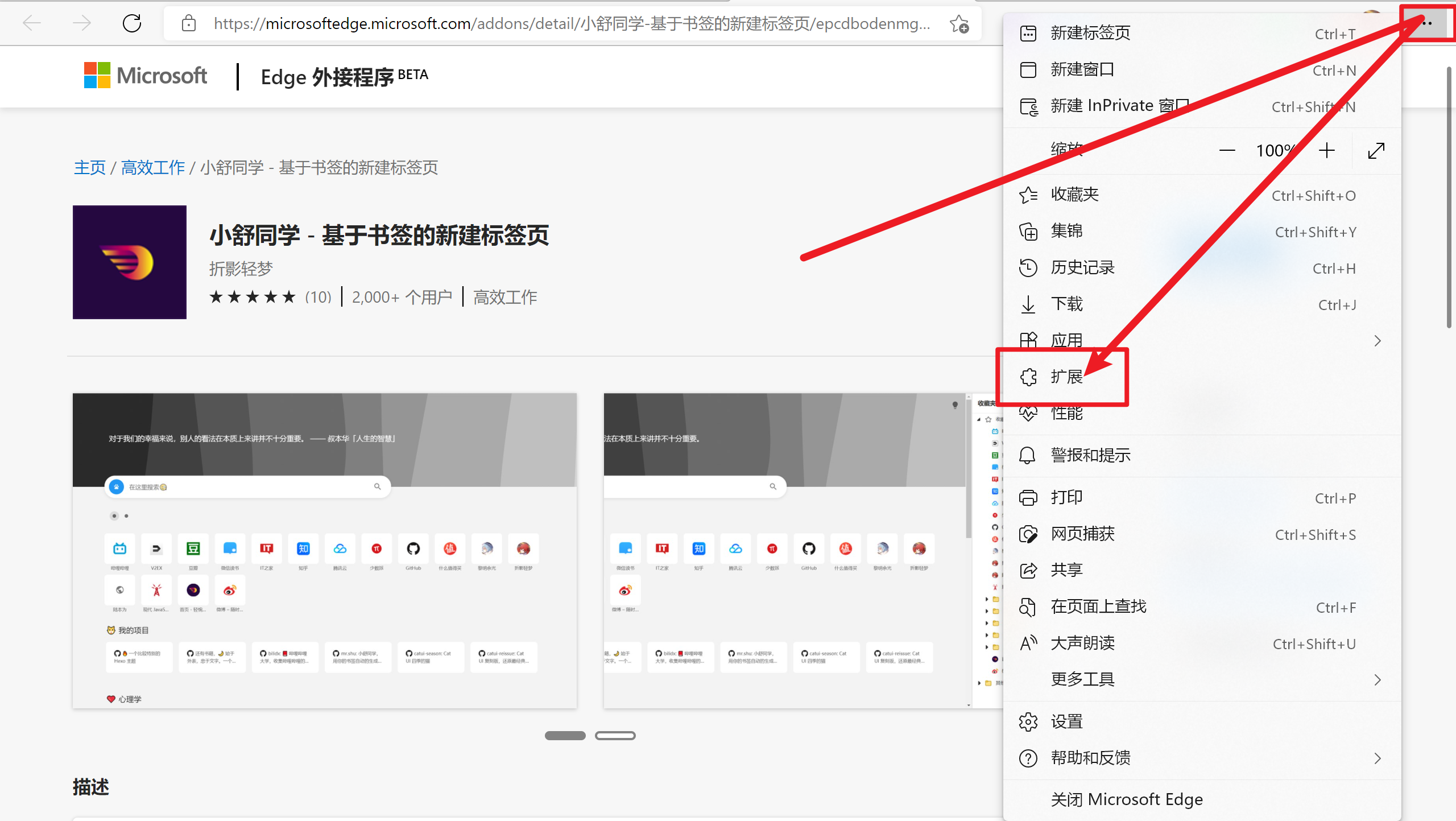Click the first extension screenshot thumbnail
Viewport: 1456px width, 821px height.
pyautogui.click(x=324, y=550)
